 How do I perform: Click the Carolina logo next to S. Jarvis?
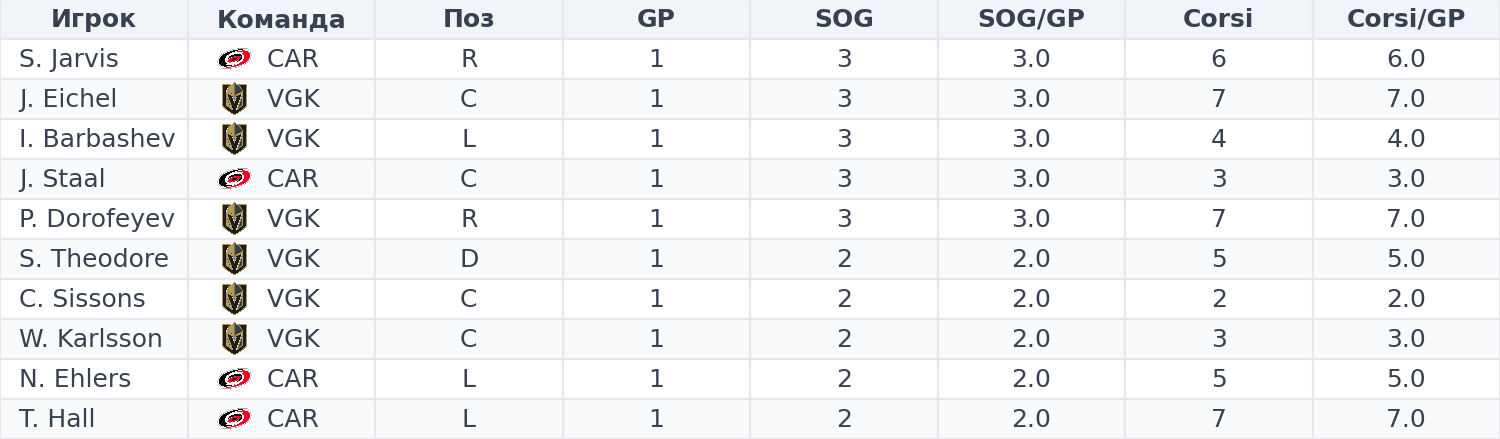tap(234, 59)
